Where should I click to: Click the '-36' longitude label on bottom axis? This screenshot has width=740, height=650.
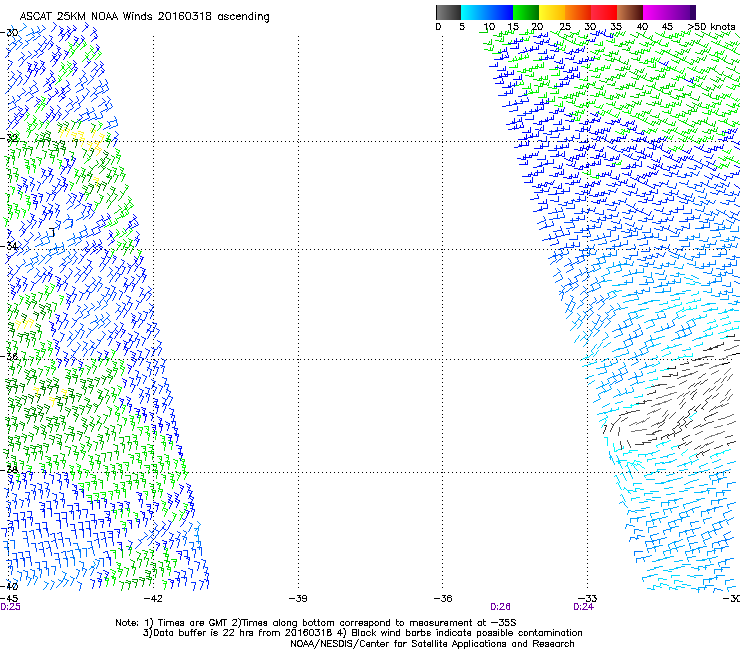443,599
